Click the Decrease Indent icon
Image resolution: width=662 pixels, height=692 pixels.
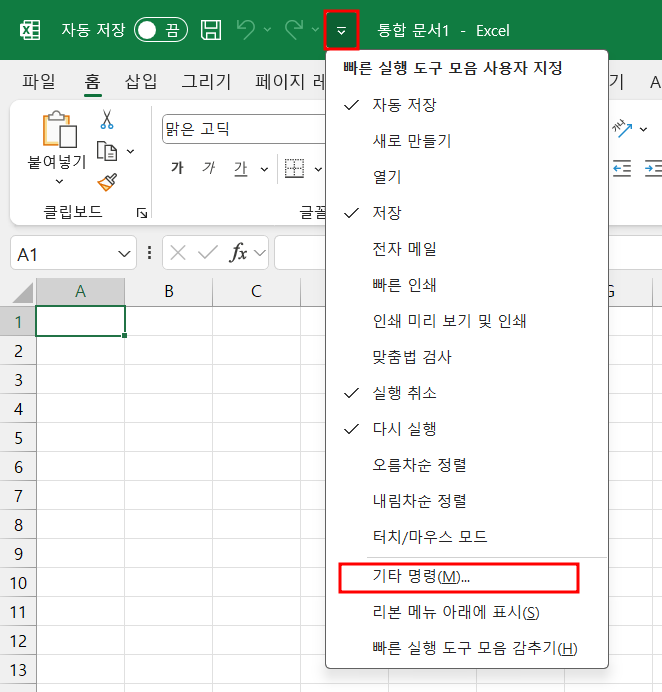[622, 168]
